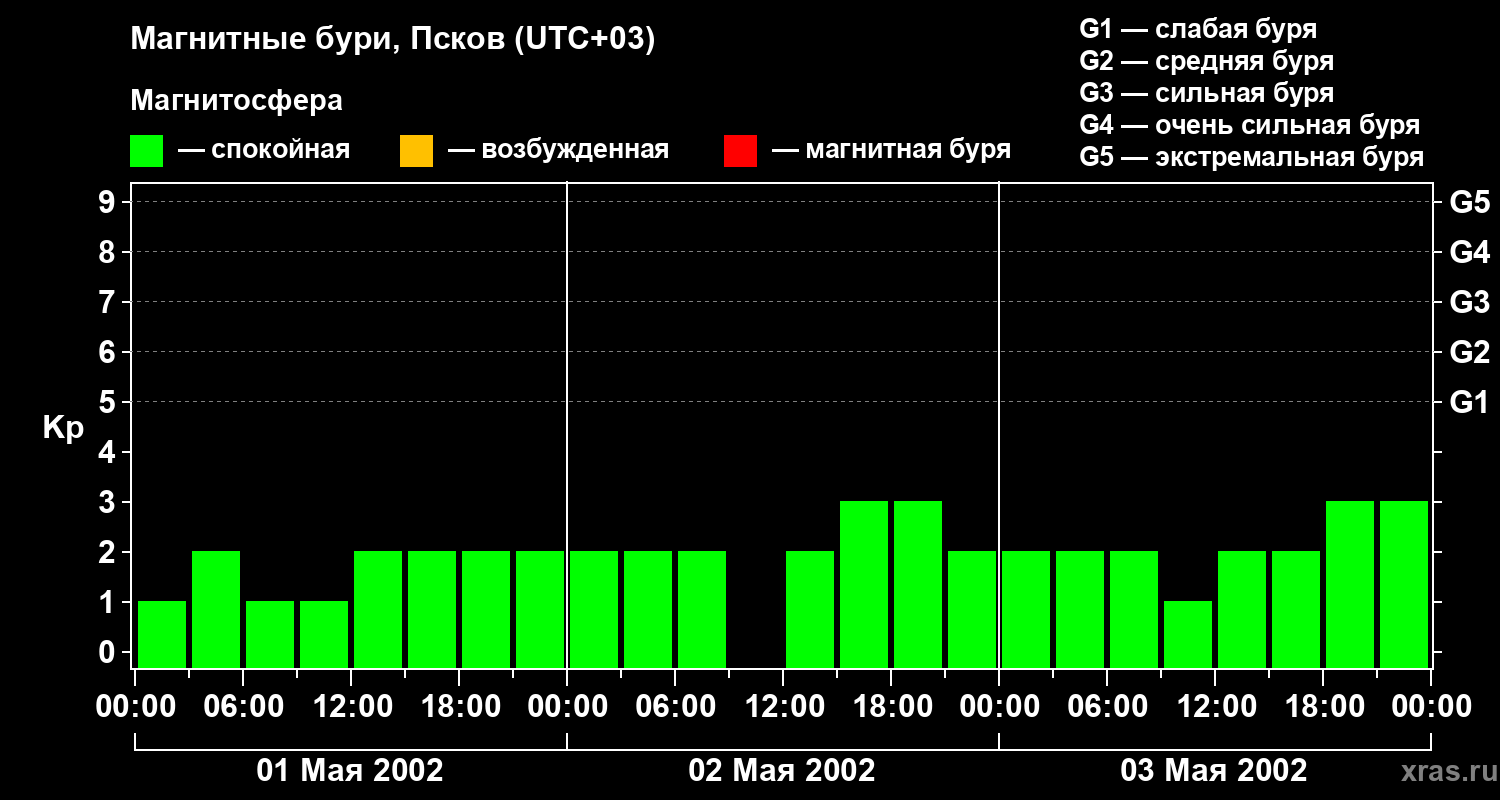The width and height of the screenshot is (1500, 800).
Task: Click the 18:00–21:00 bar on 02 Мая
Action: coord(918,584)
